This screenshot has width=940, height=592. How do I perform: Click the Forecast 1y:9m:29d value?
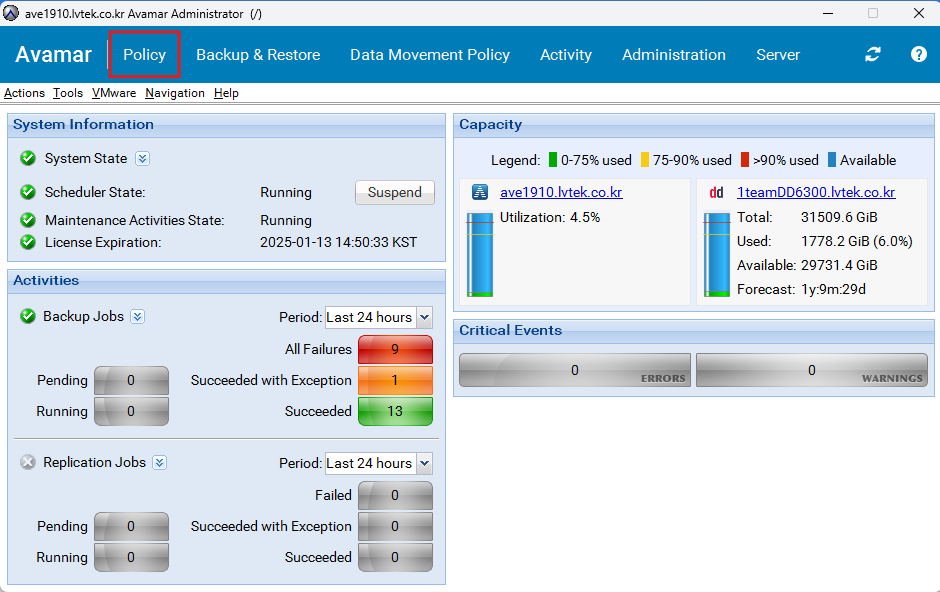click(x=833, y=289)
